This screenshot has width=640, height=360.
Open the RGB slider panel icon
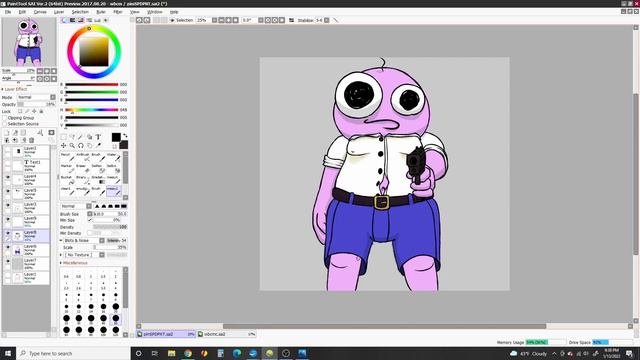pos(73,20)
